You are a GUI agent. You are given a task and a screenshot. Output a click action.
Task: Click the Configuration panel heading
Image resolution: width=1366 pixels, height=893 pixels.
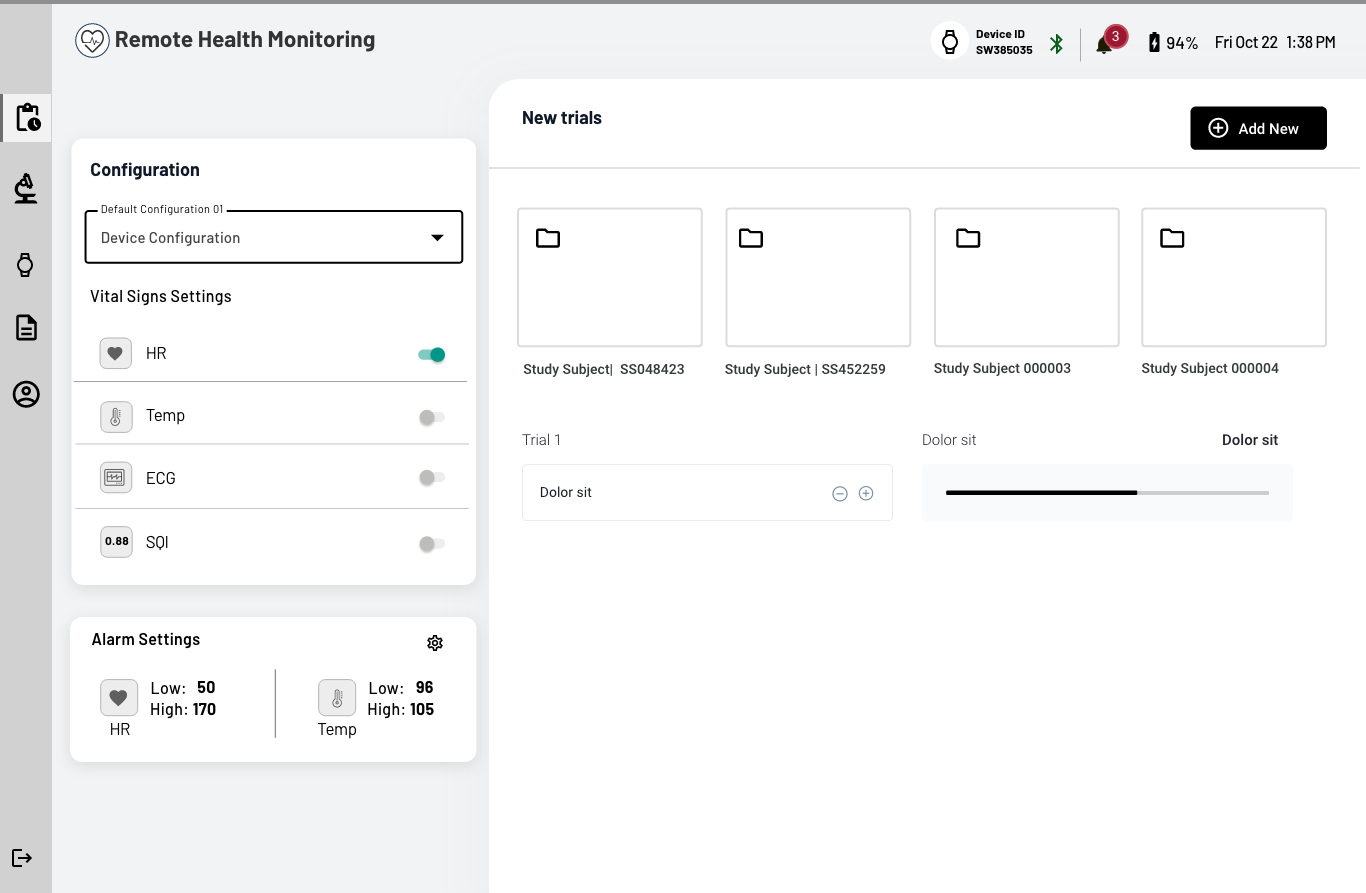(145, 170)
